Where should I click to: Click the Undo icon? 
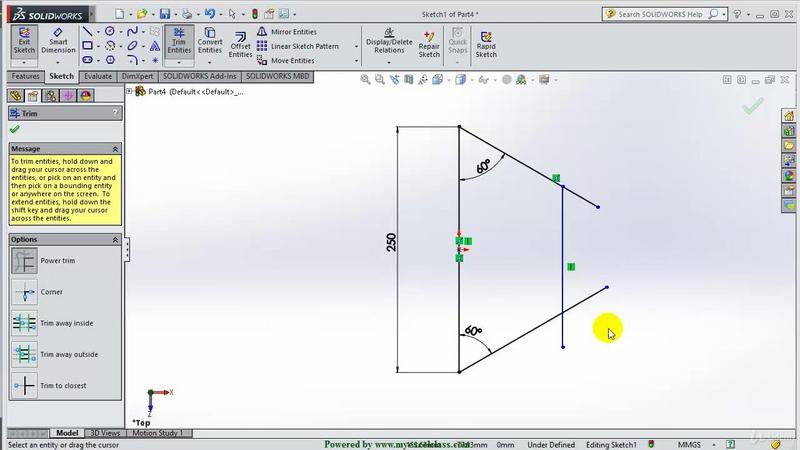210,14
